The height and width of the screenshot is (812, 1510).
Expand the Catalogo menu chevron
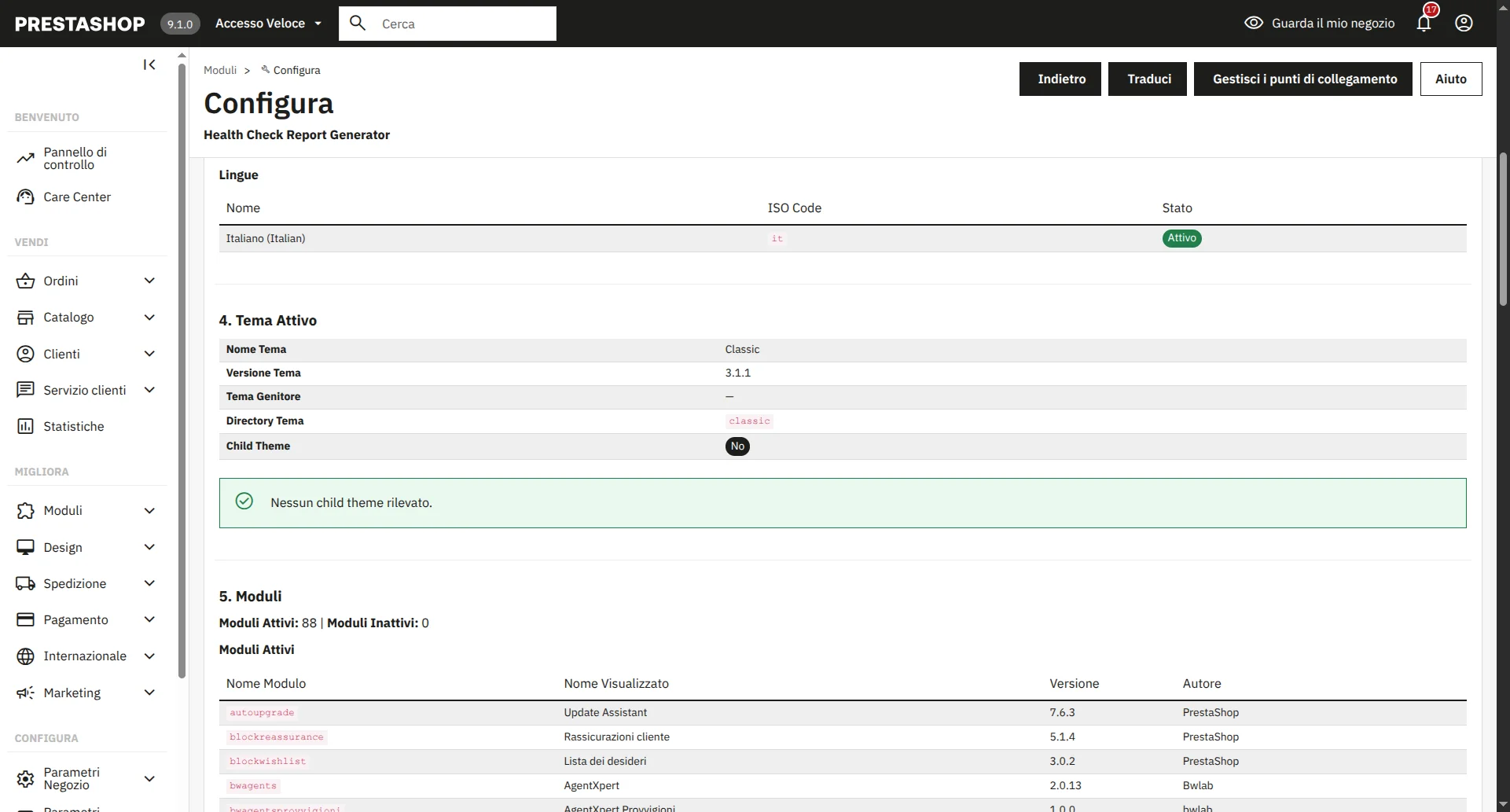149,317
